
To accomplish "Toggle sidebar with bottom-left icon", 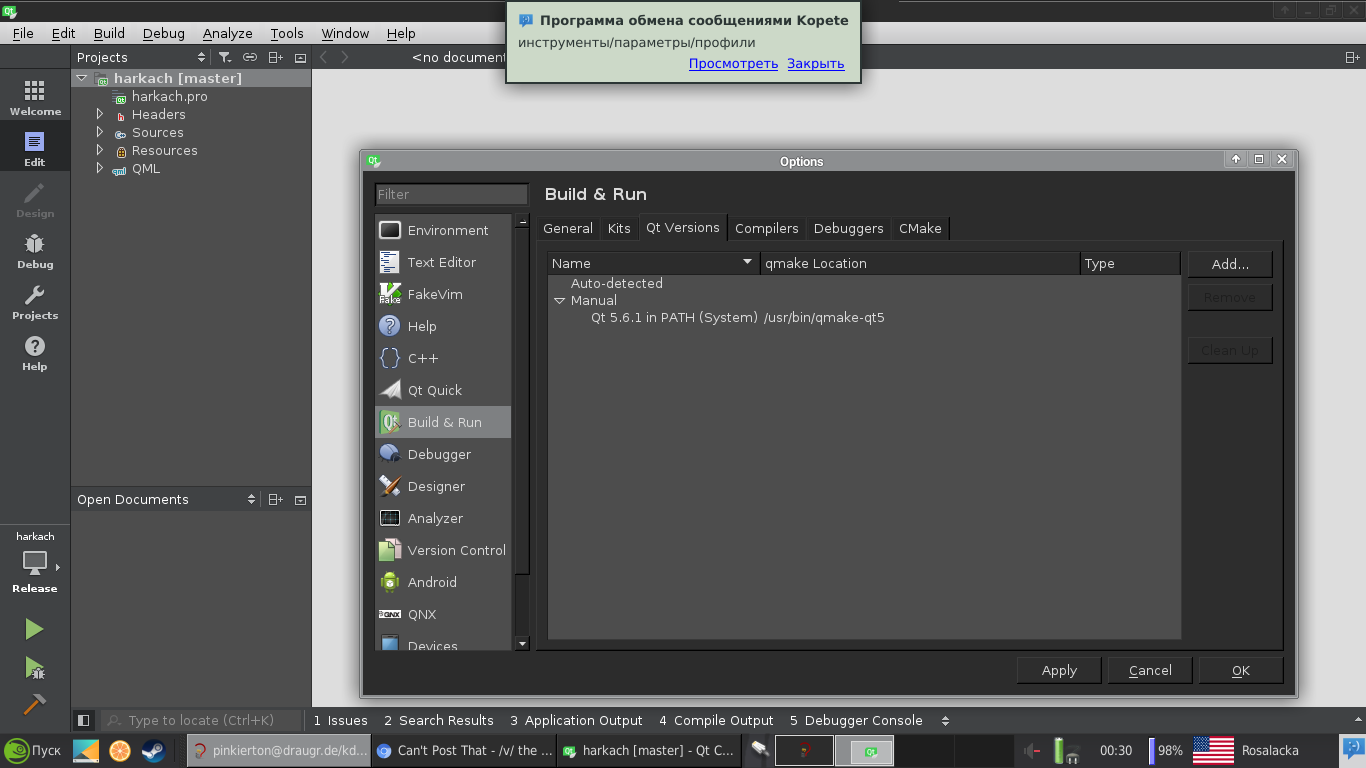I will click(84, 720).
